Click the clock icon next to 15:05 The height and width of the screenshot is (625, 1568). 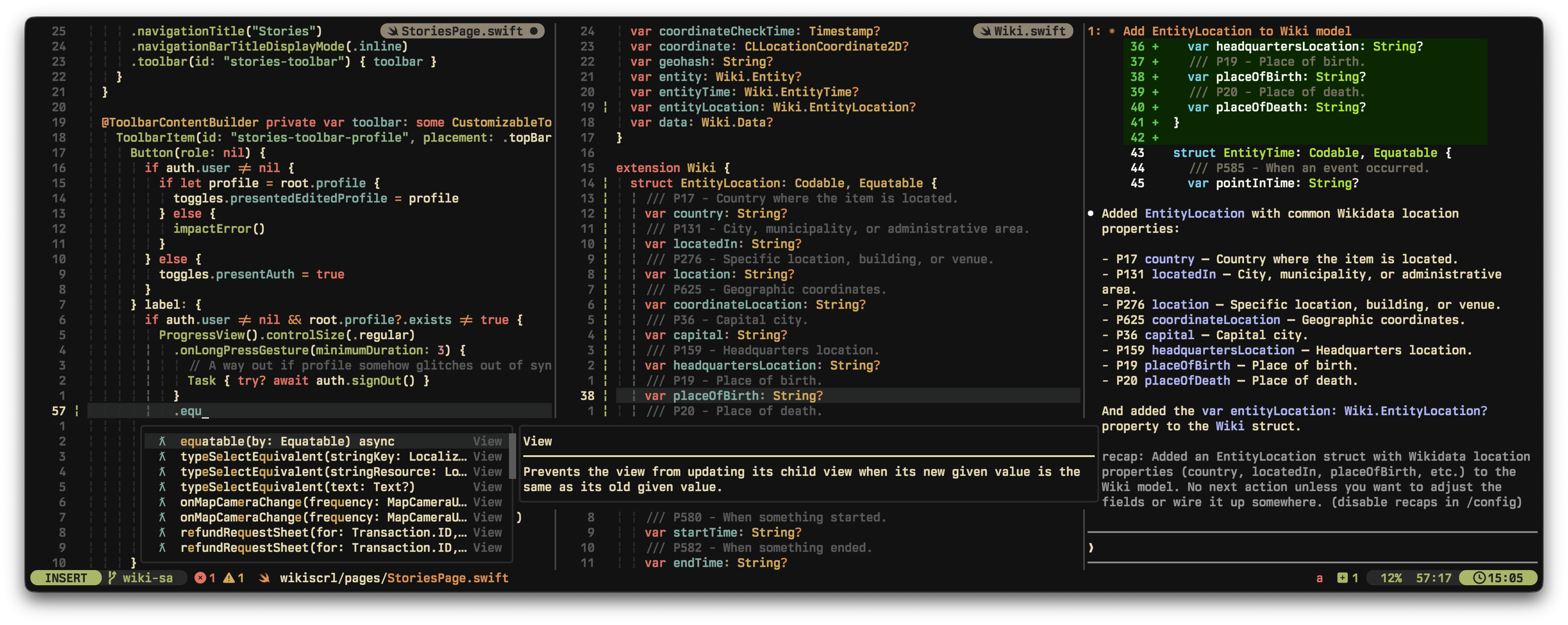click(1479, 578)
